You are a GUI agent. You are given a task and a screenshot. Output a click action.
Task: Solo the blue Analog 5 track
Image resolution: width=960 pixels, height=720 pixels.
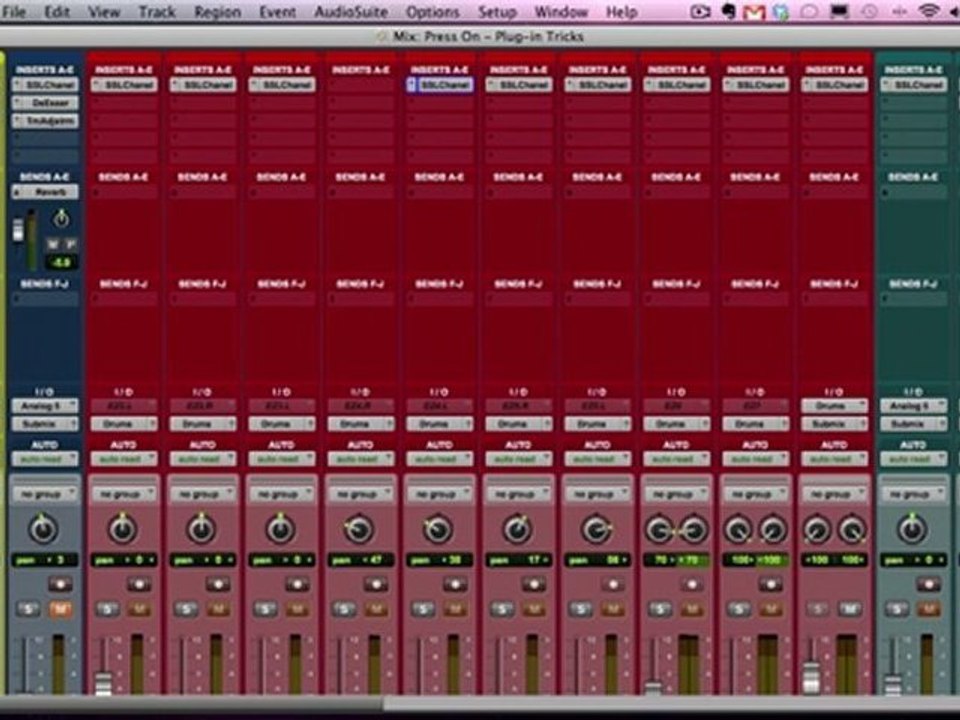(29, 609)
